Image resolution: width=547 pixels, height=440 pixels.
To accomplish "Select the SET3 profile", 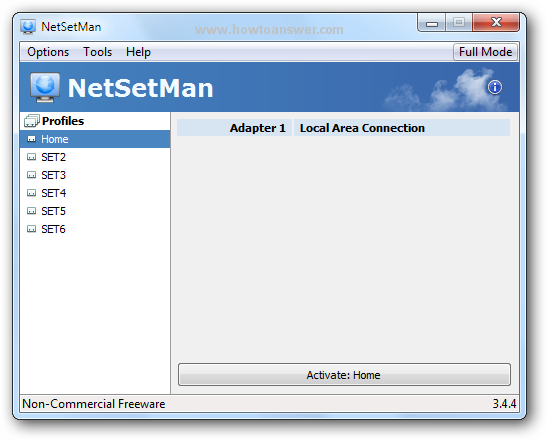I will (95, 175).
